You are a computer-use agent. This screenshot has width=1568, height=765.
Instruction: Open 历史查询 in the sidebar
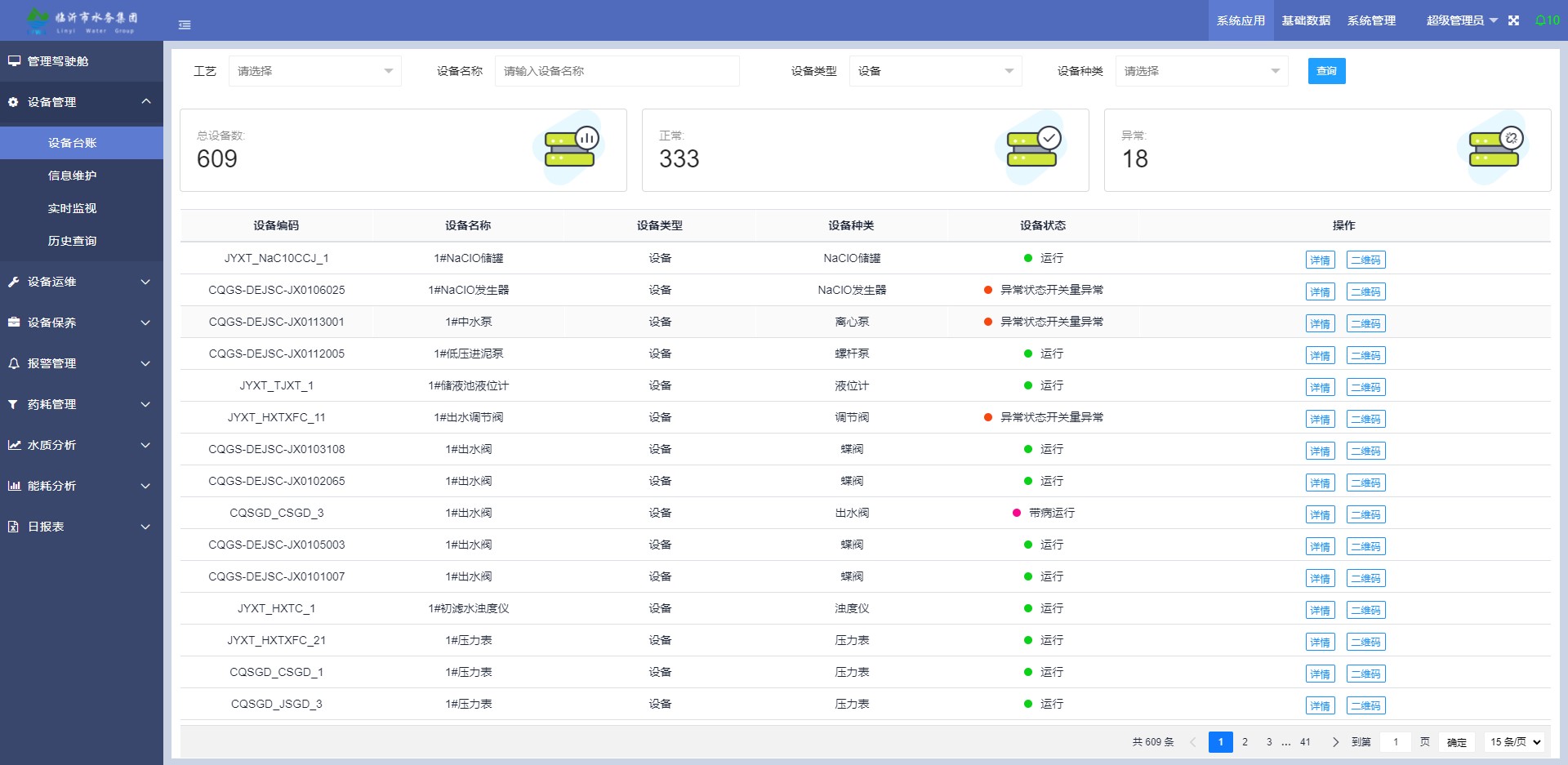tap(82, 241)
